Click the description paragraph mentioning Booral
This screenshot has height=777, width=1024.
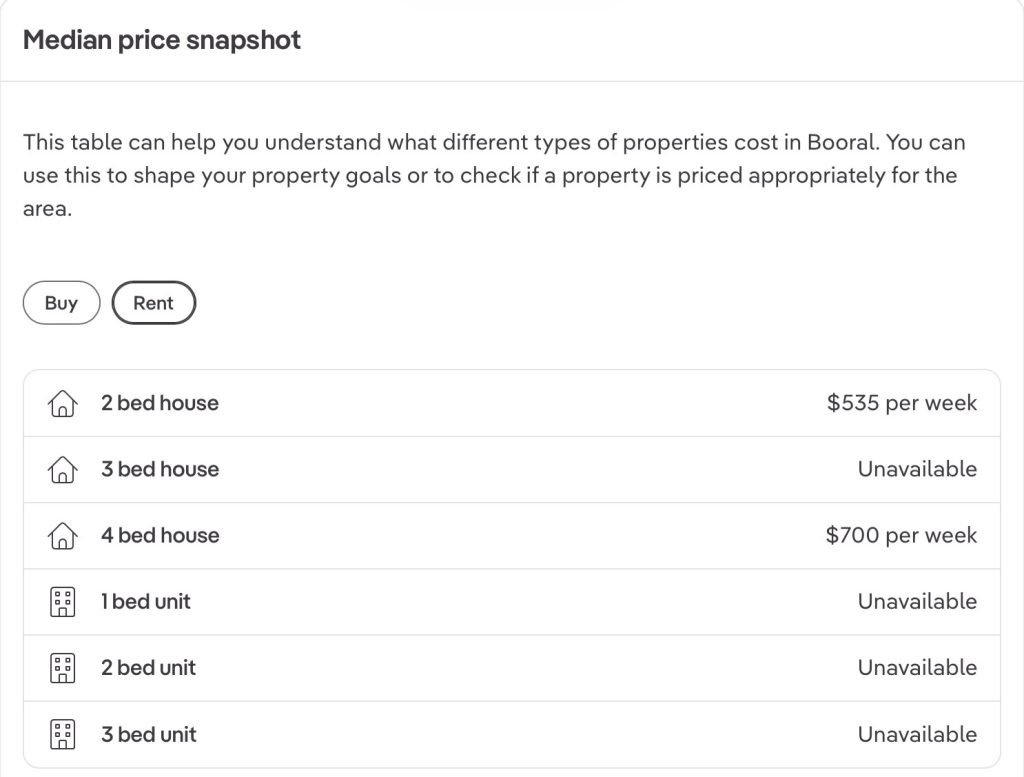(494, 175)
